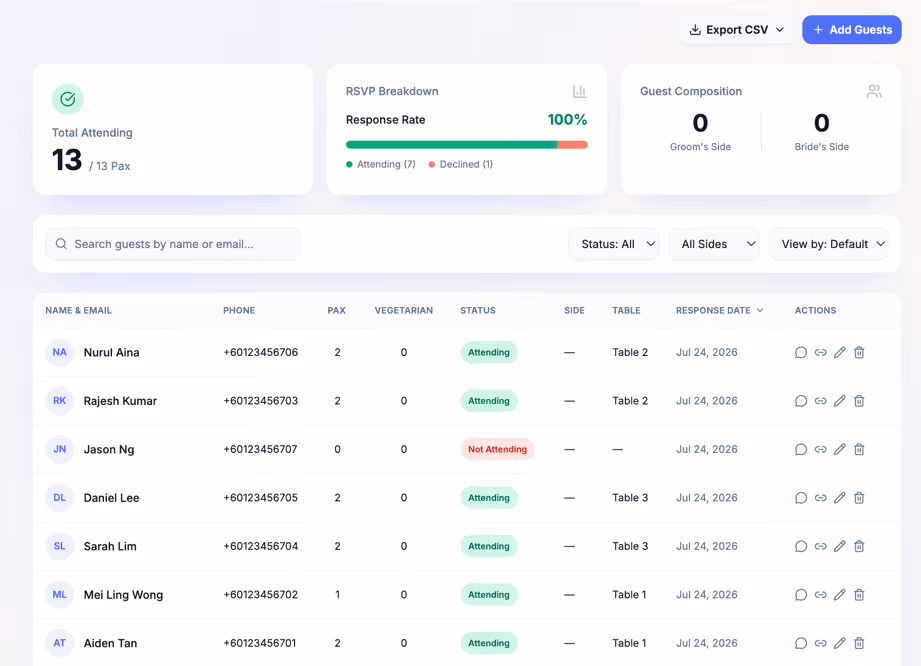Open message icon for Daniel Lee
Viewport: 921px width, 666px height.
click(801, 497)
